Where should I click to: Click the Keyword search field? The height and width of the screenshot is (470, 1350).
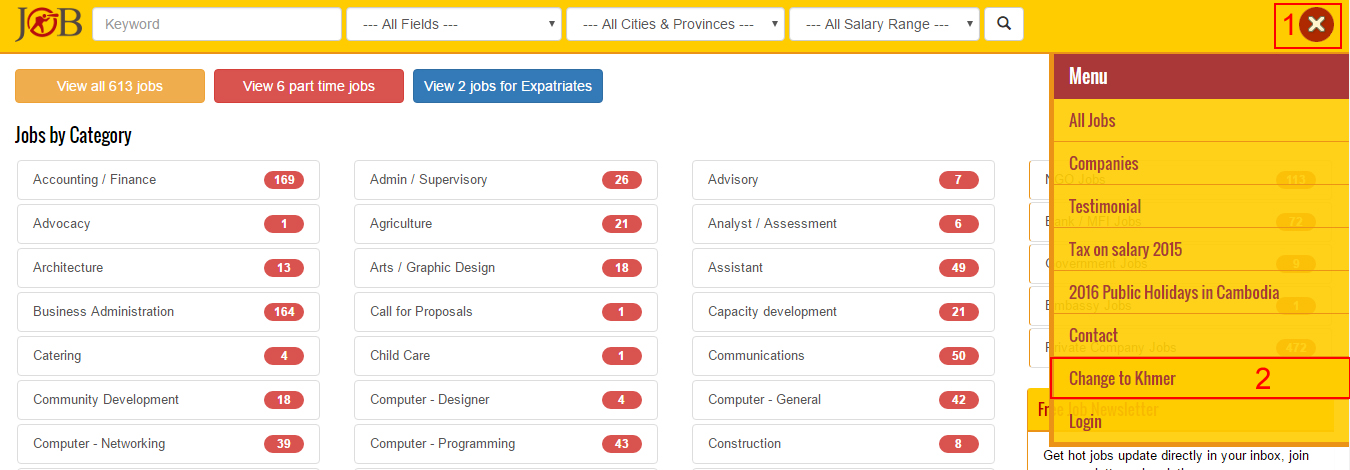click(214, 24)
